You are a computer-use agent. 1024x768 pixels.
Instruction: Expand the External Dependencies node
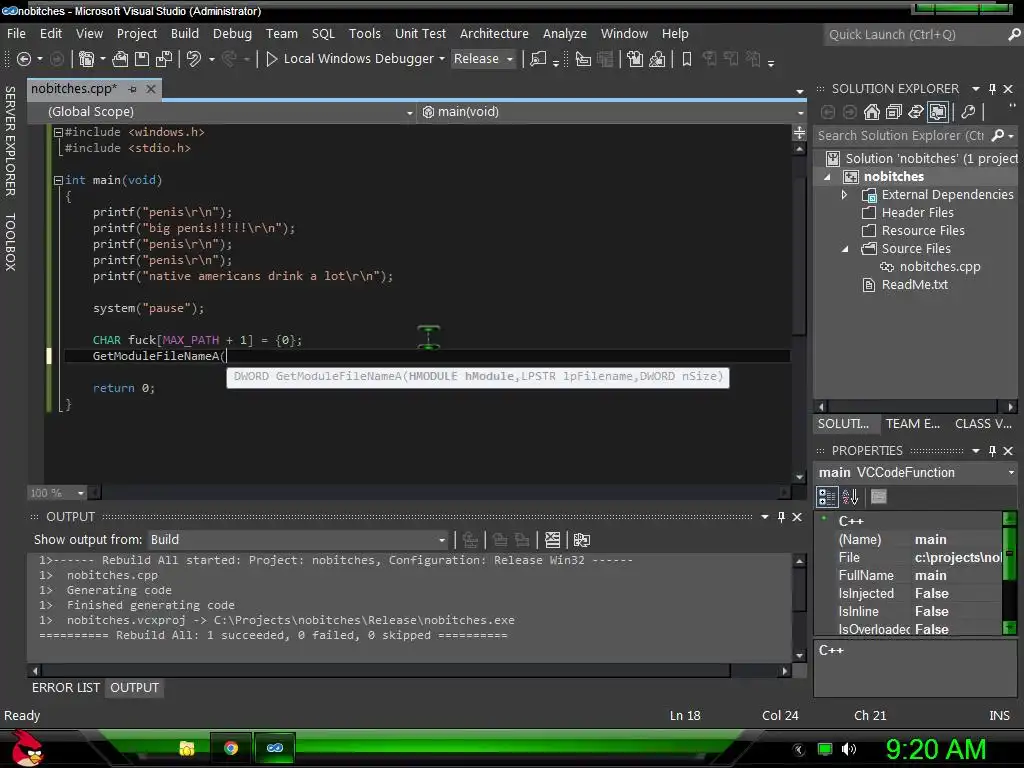(x=844, y=195)
